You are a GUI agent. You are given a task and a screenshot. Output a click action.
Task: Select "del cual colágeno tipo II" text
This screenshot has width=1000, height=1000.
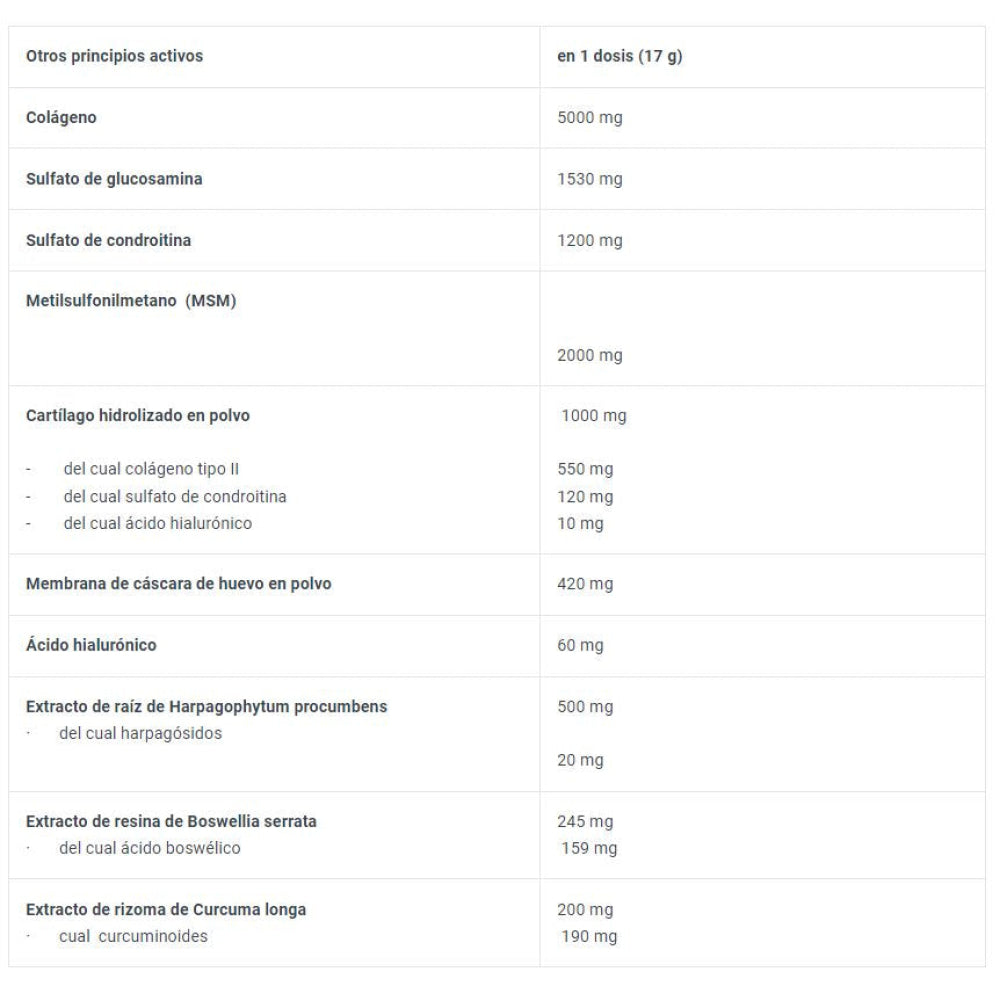[151, 469]
